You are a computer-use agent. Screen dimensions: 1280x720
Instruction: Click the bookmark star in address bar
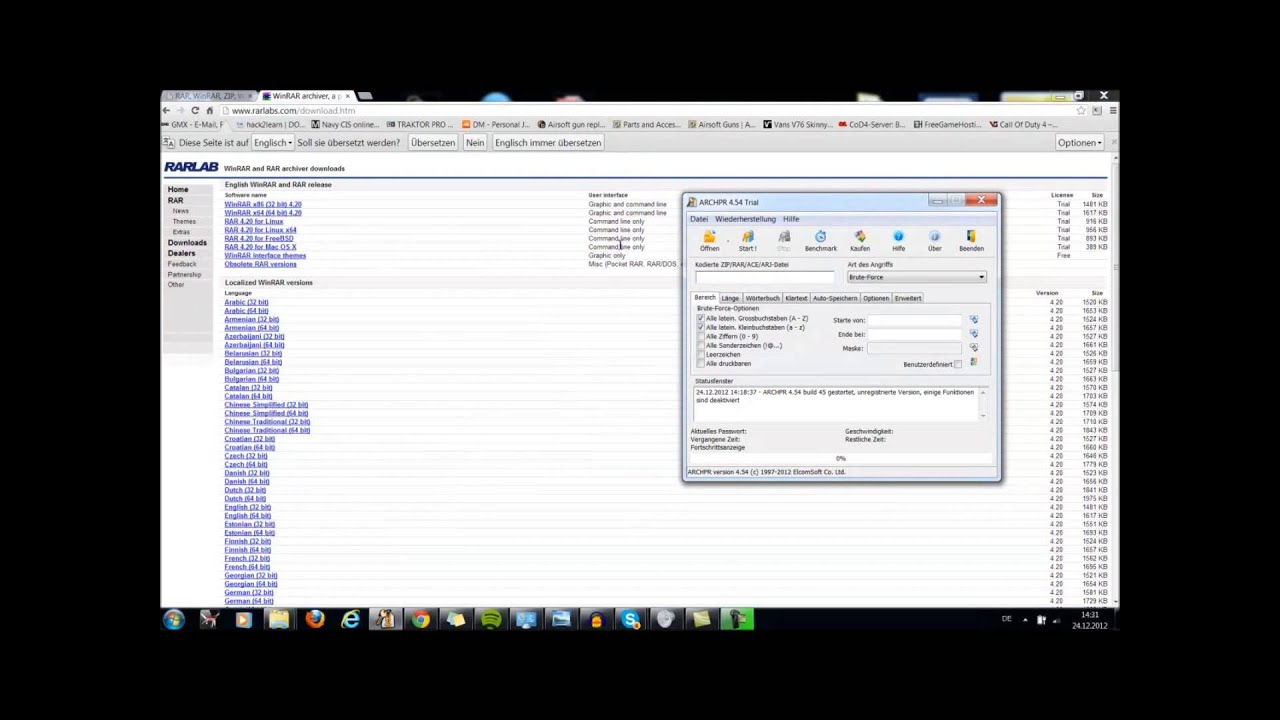[1081, 110]
